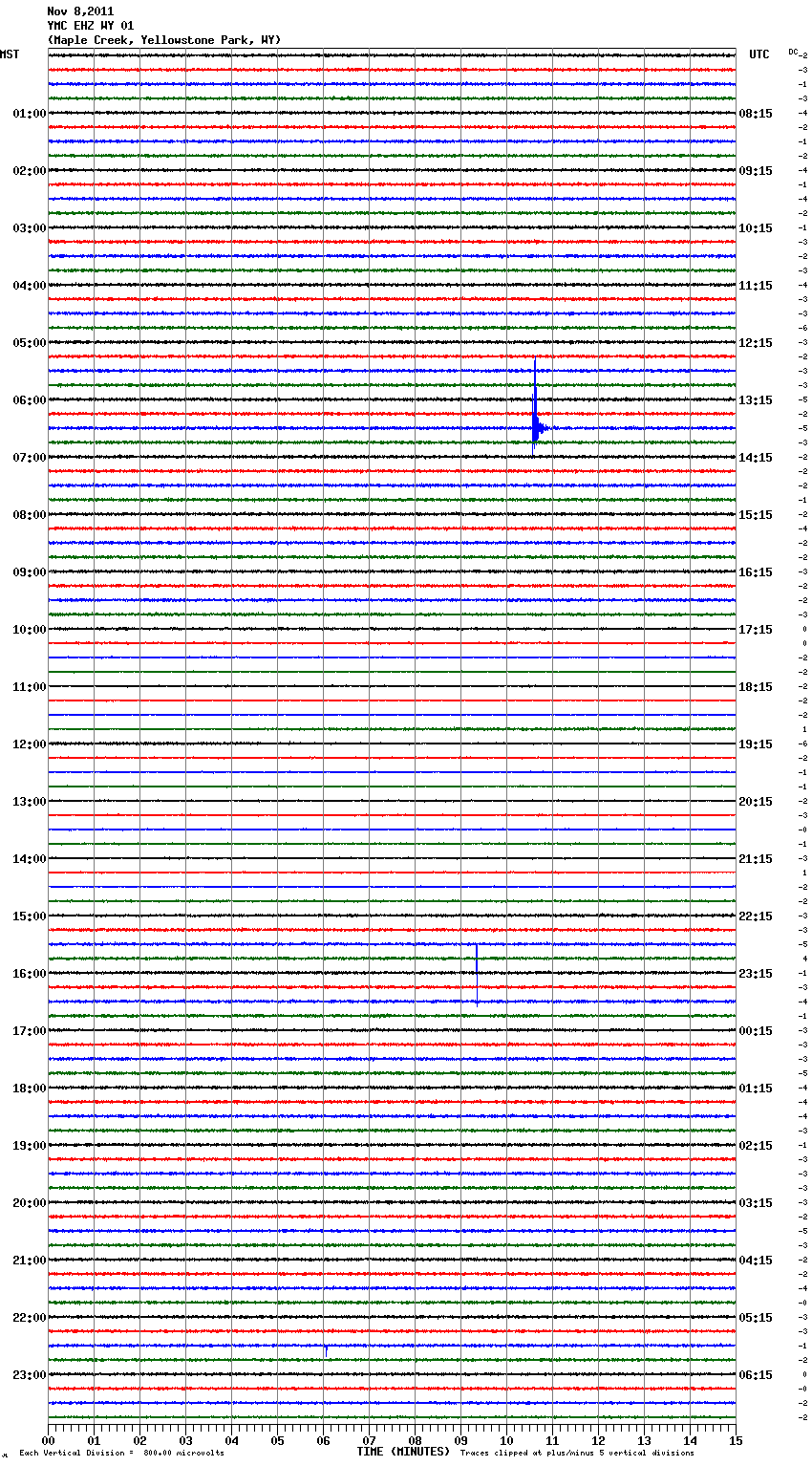This screenshot has height=1466, width=812.
Task: Click the "03:00" MST hour label
Action: click(x=30, y=228)
